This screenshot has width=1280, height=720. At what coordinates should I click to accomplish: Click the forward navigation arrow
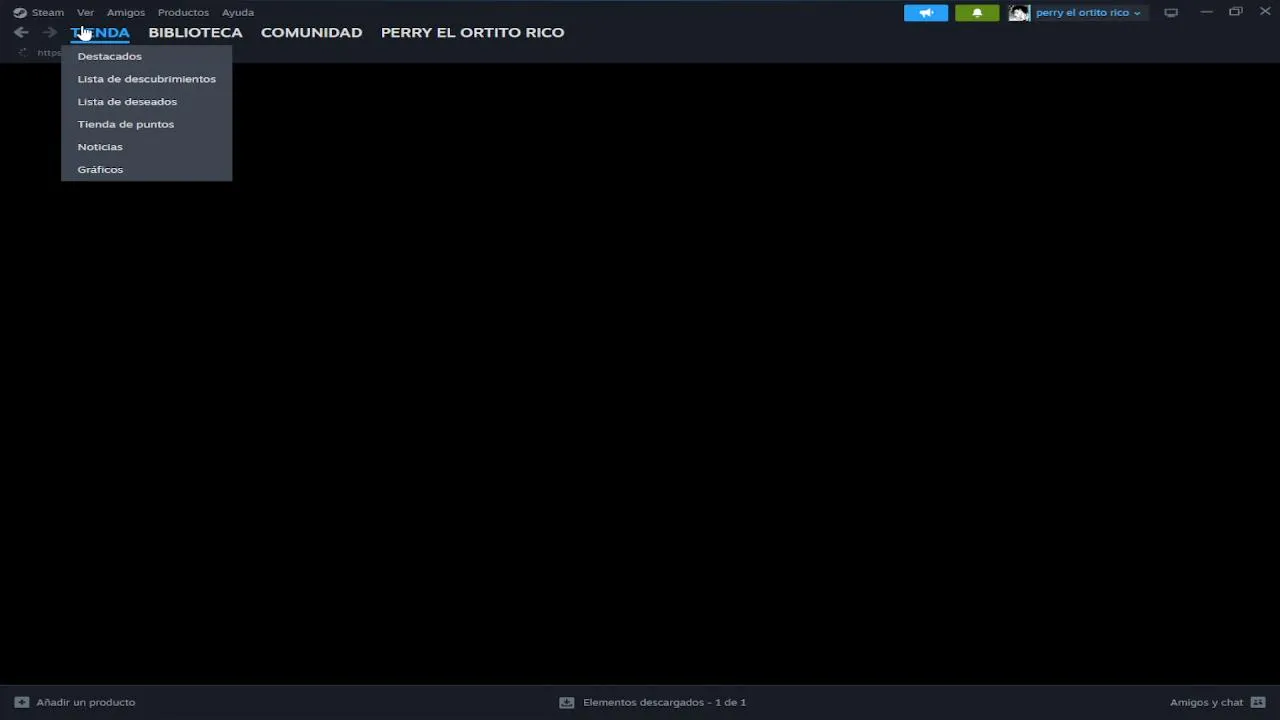point(49,32)
